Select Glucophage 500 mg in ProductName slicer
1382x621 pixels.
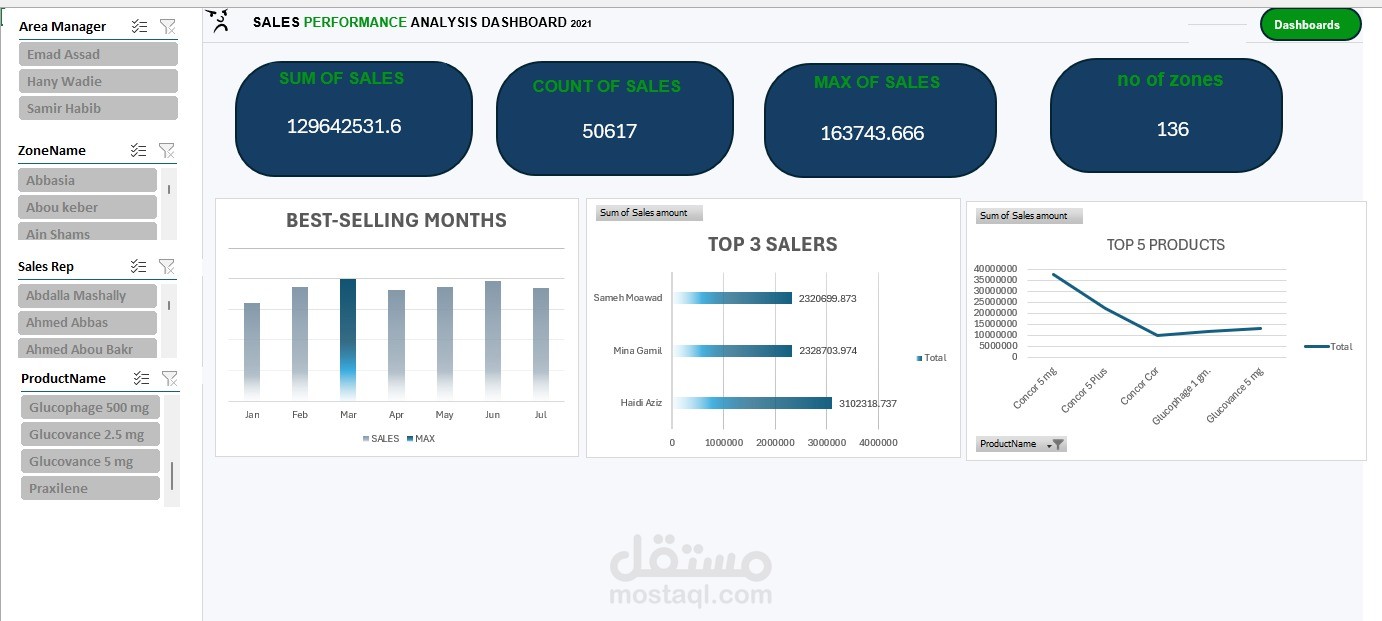point(89,407)
